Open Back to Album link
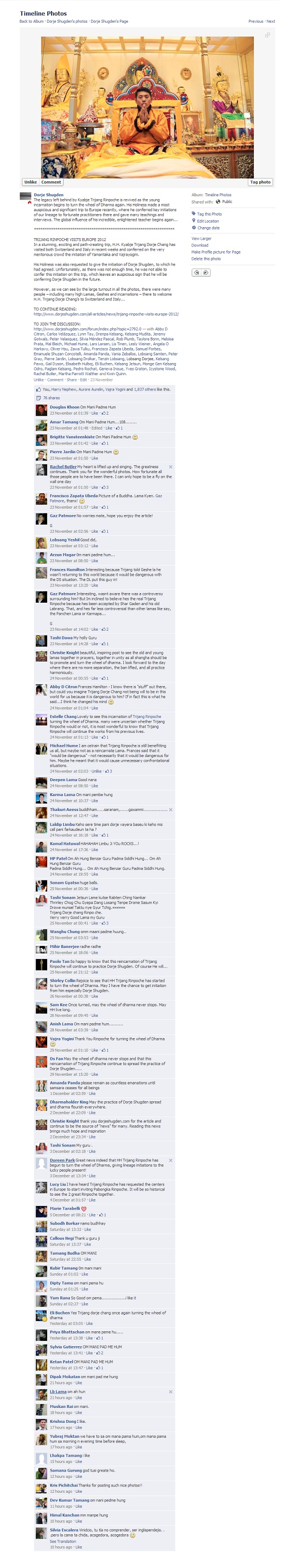The height and width of the screenshot is (1568, 289). point(31,21)
